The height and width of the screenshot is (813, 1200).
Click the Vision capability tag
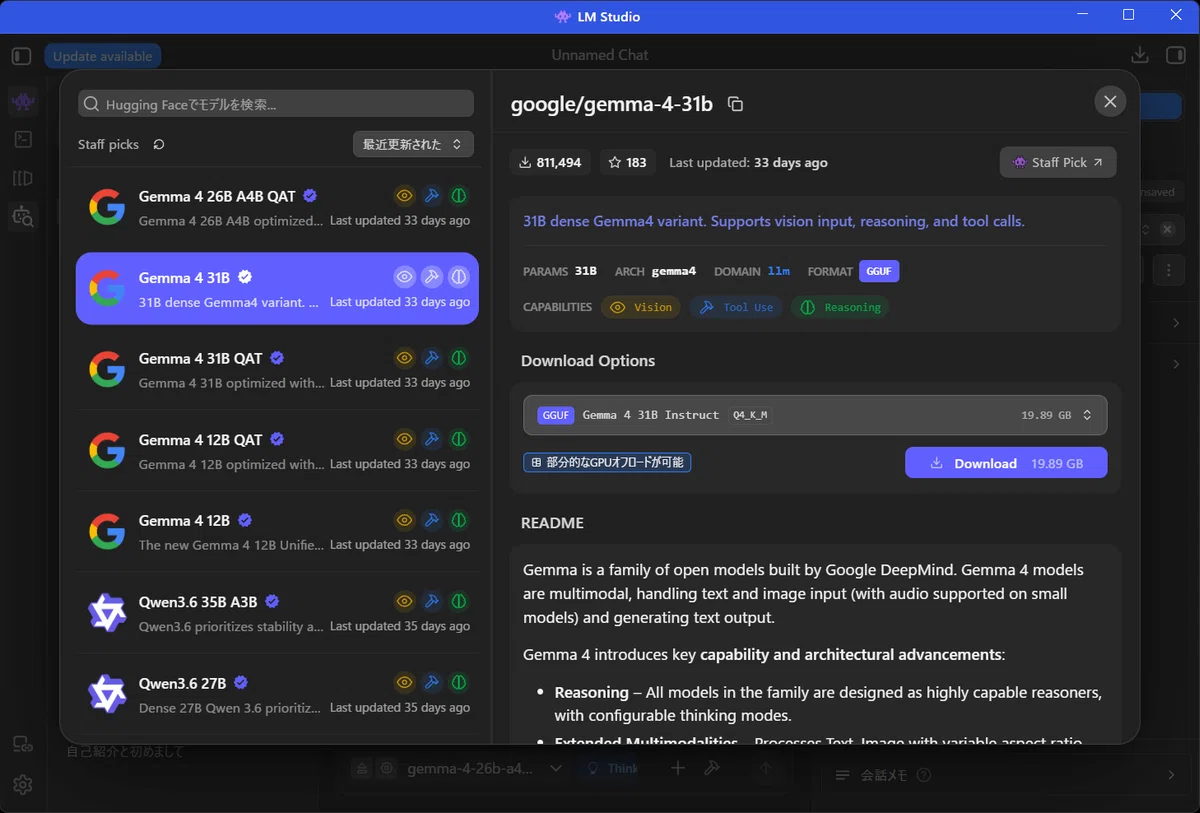click(x=641, y=307)
